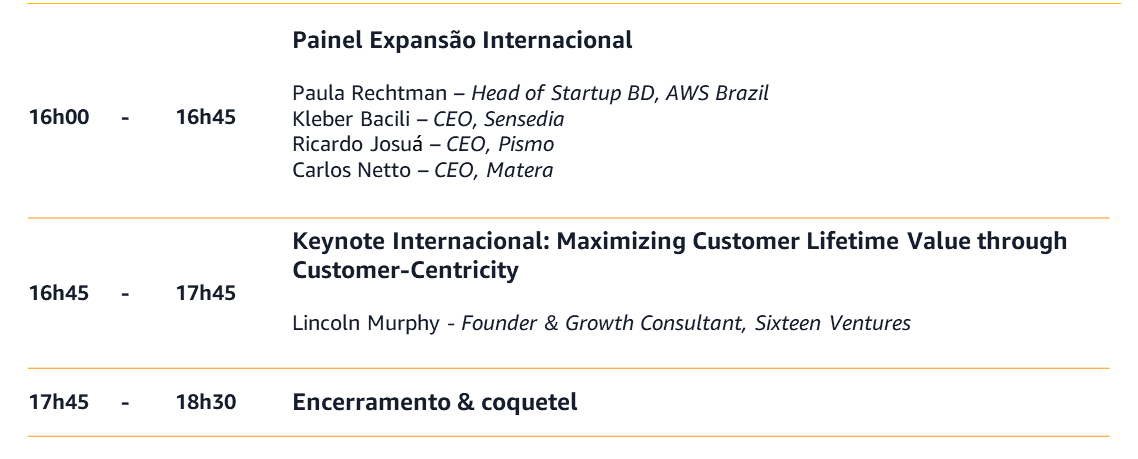Click Kleber Bacili CEO Sensedia text
The height and width of the screenshot is (459, 1138).
tap(428, 118)
